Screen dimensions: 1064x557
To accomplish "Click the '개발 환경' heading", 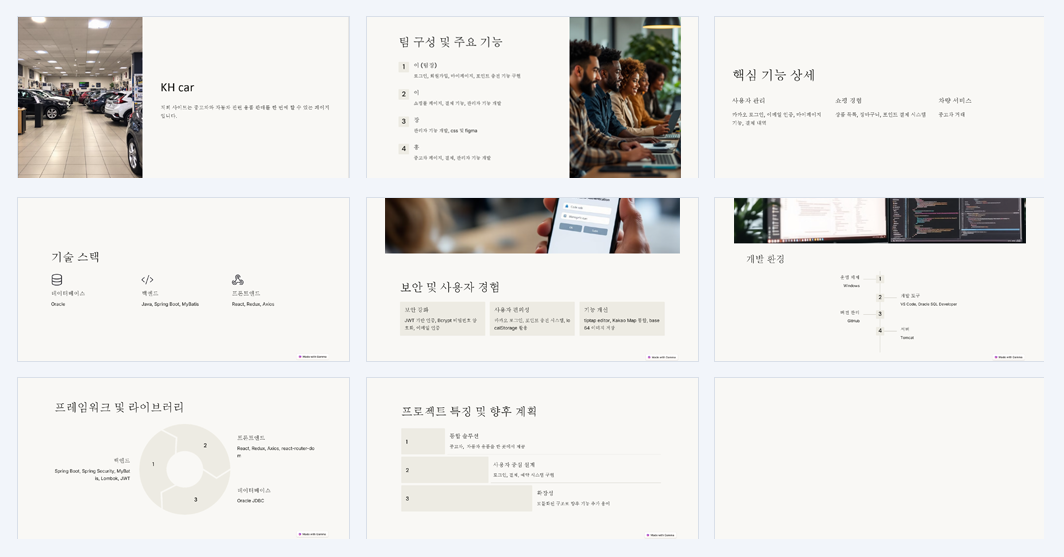I will [x=765, y=258].
